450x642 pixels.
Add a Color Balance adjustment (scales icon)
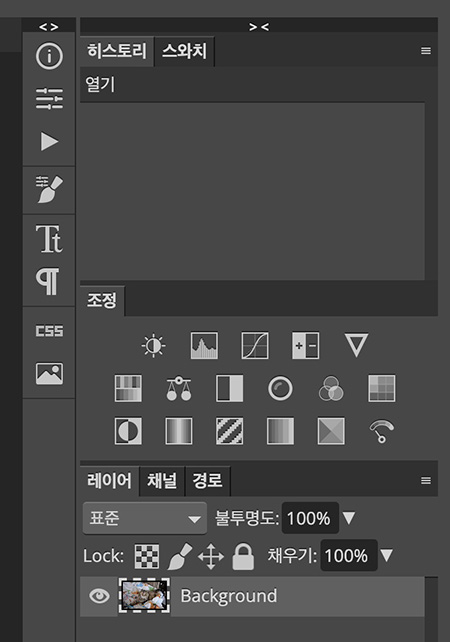[179, 389]
